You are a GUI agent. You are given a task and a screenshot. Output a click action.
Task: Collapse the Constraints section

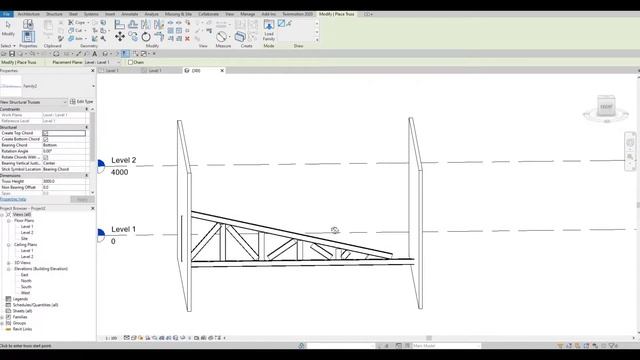tap(87, 109)
